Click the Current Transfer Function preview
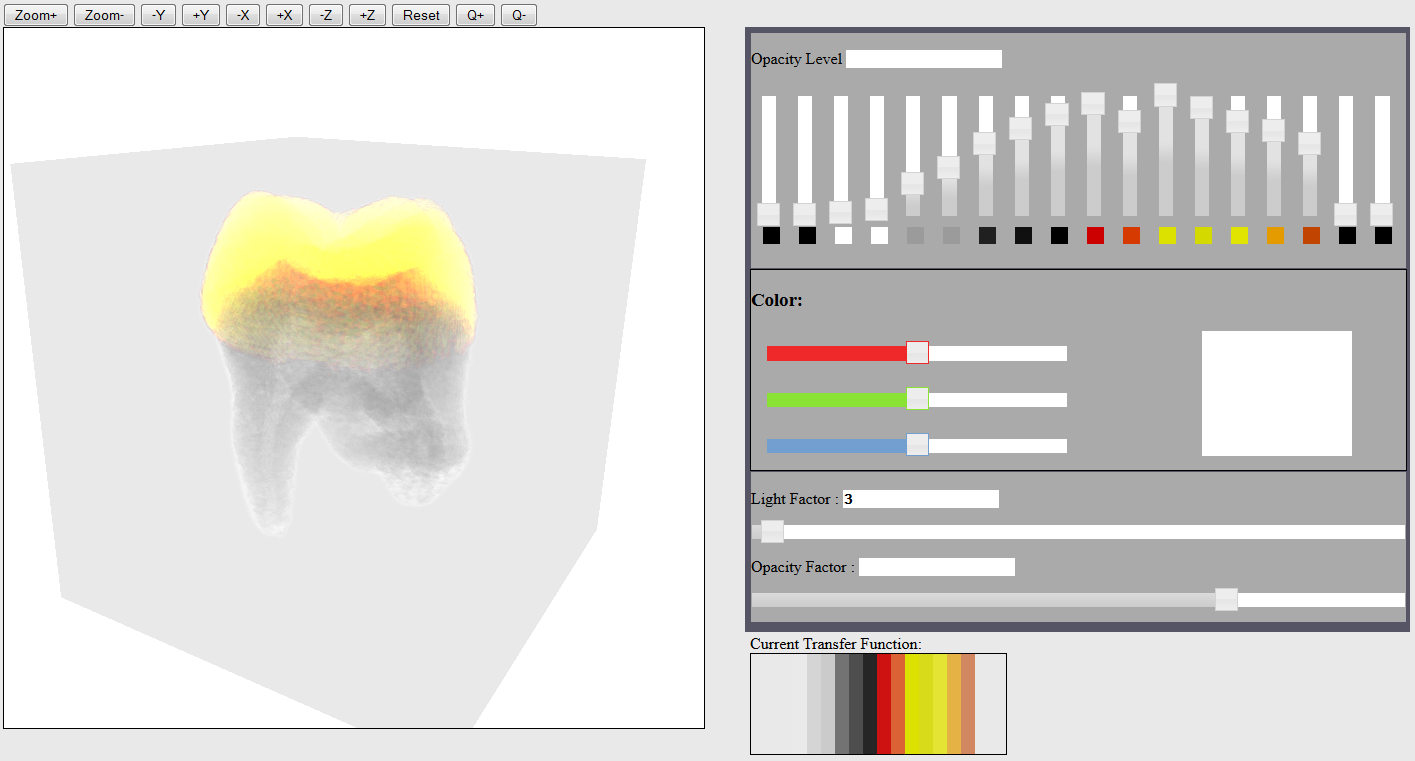Image resolution: width=1415 pixels, height=761 pixels. point(878,704)
